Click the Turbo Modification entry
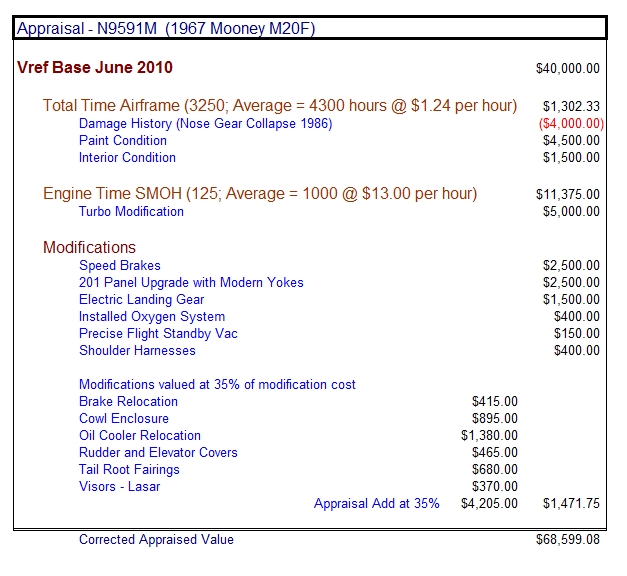Image resolution: width=627 pixels, height=576 pixels. [x=131, y=212]
